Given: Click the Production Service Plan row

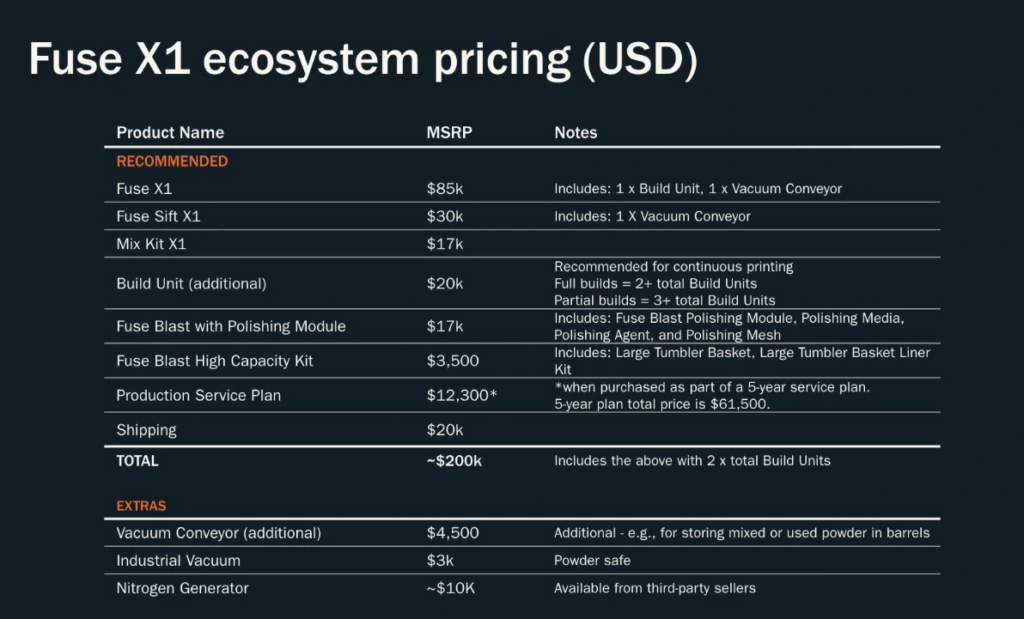Looking at the screenshot, I should click(522, 395).
